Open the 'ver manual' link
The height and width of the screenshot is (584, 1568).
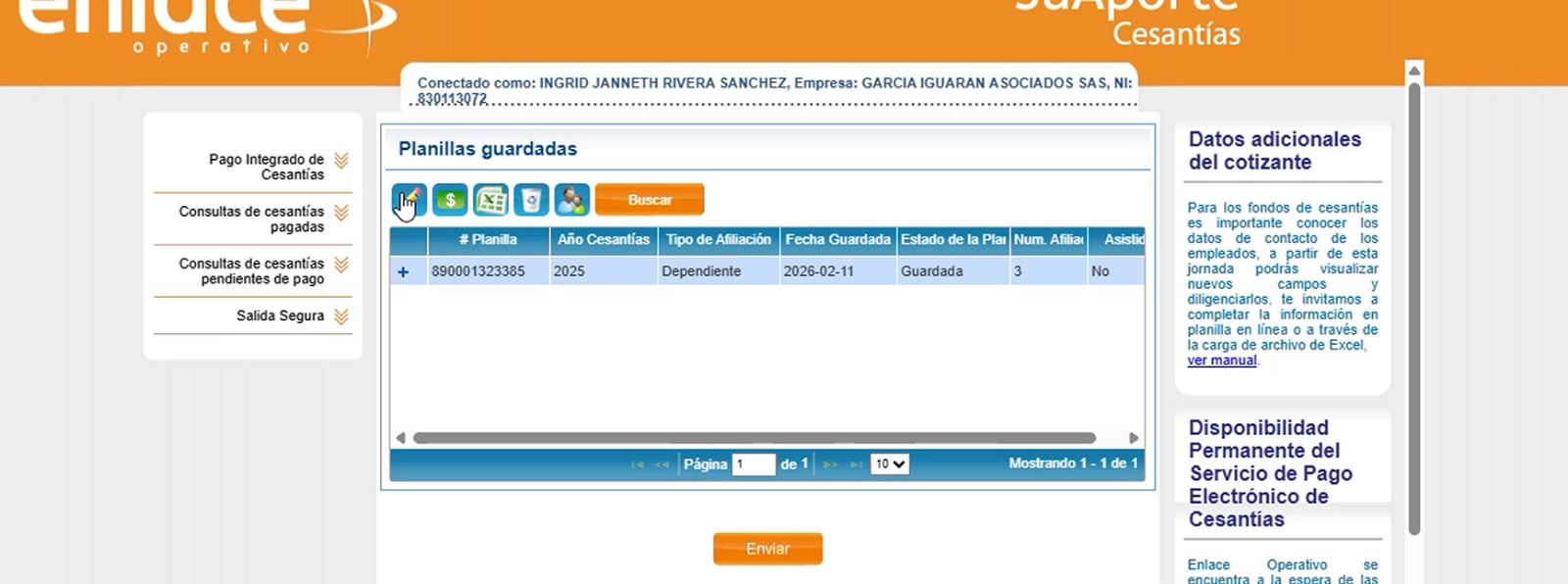click(x=1221, y=361)
